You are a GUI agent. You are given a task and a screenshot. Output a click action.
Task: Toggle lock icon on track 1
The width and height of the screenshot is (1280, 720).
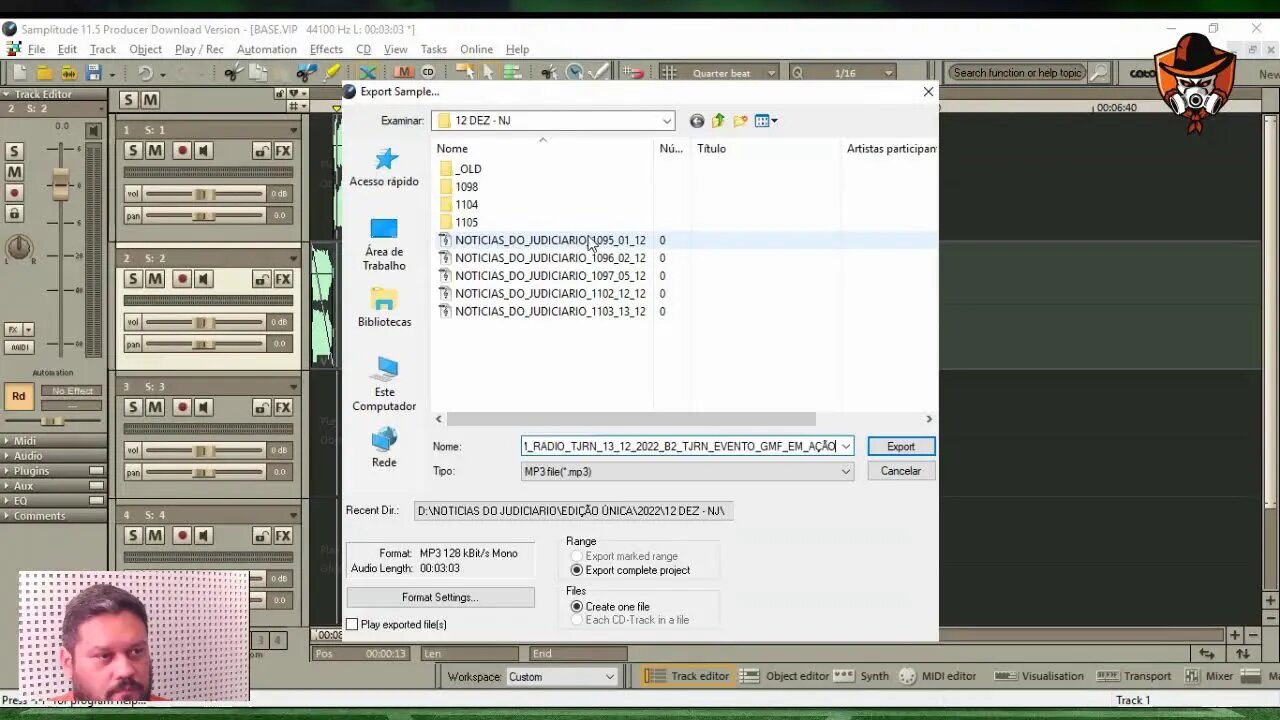261,151
